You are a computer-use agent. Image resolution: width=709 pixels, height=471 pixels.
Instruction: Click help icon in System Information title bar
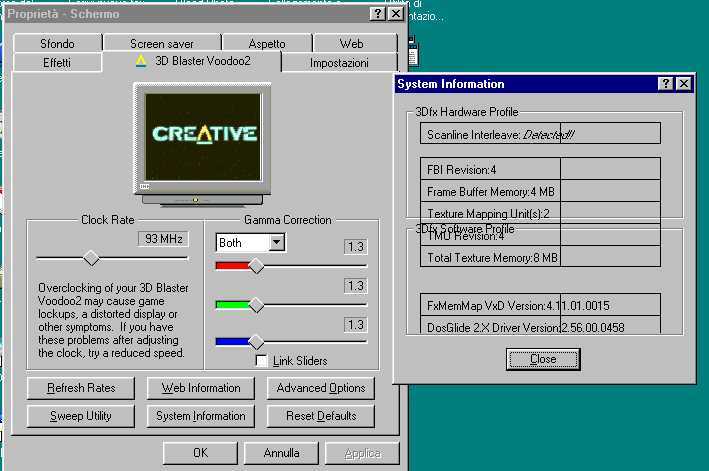[x=666, y=84]
